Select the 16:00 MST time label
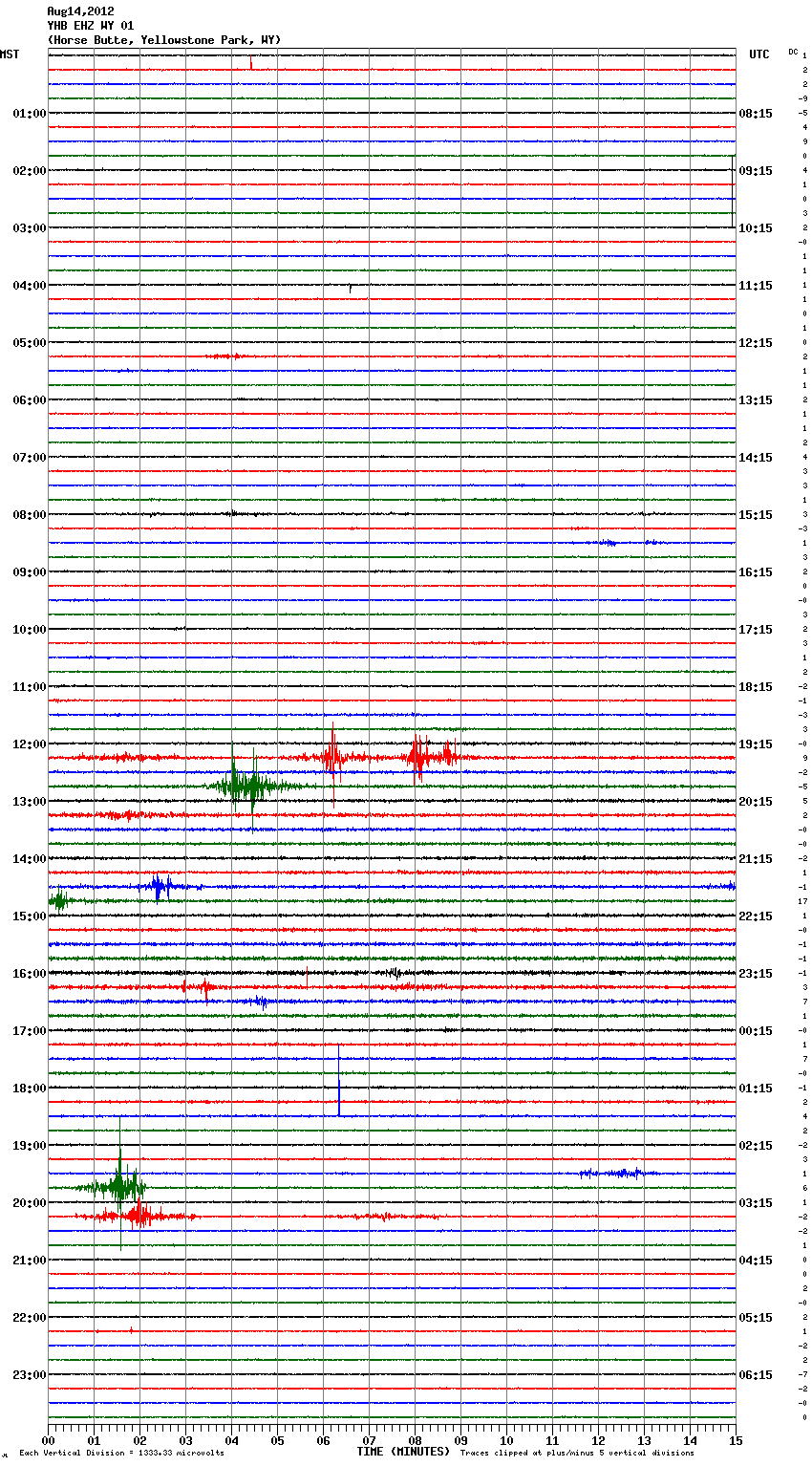 [x=29, y=973]
